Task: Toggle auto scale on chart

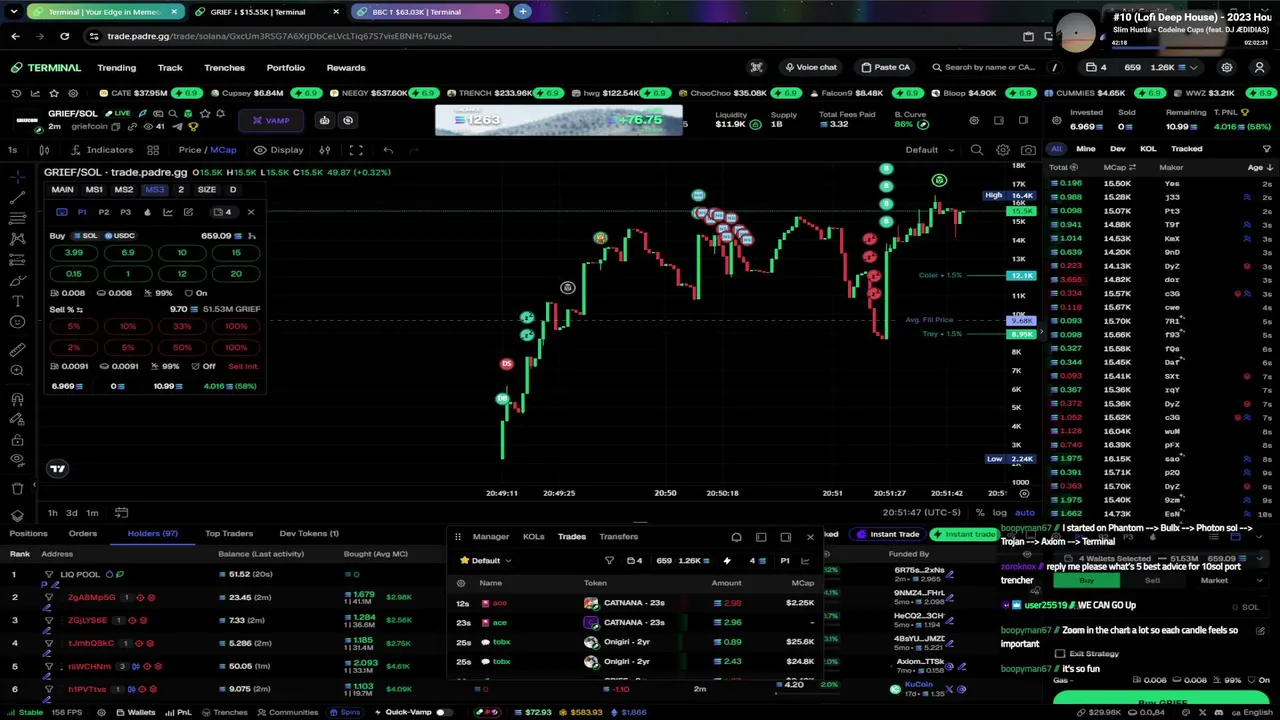Action: point(1024,513)
